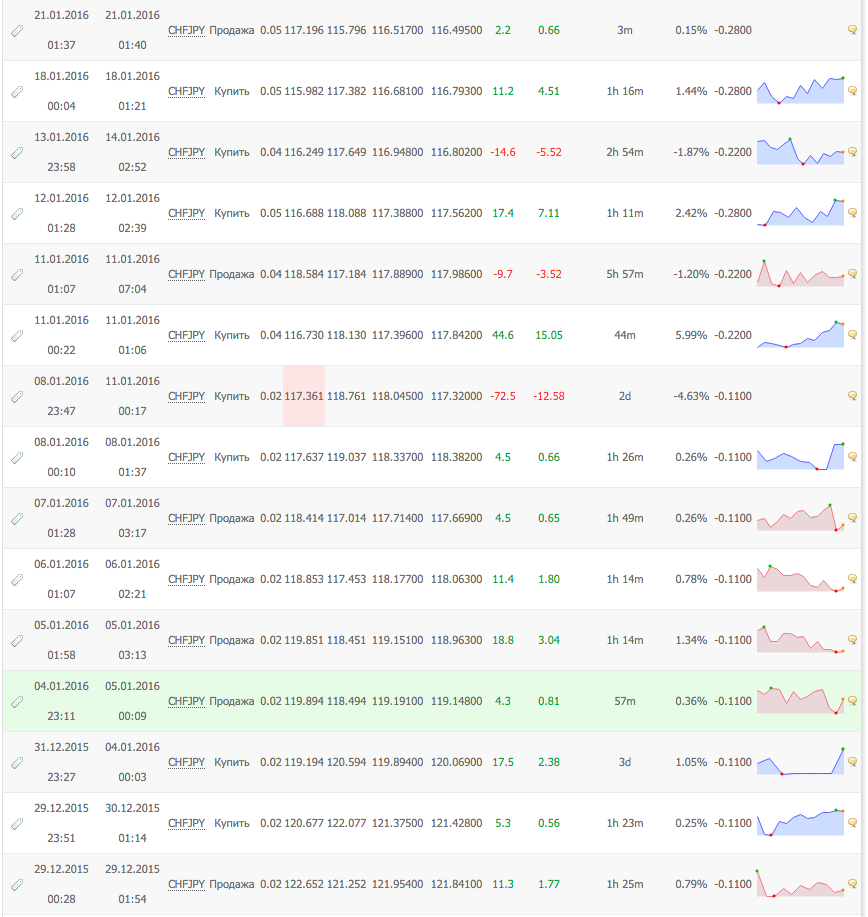Viewport: 868px width, 917px height.
Task: View mini chart of the 06.01.2016 trade
Action: tap(800, 578)
